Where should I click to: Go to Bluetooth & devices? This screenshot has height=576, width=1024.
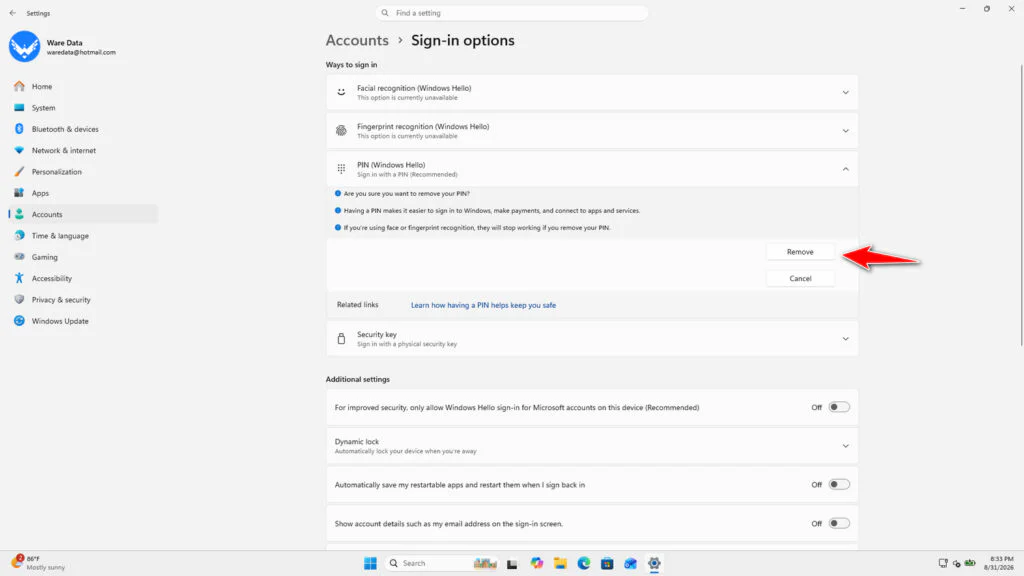[x=65, y=129]
